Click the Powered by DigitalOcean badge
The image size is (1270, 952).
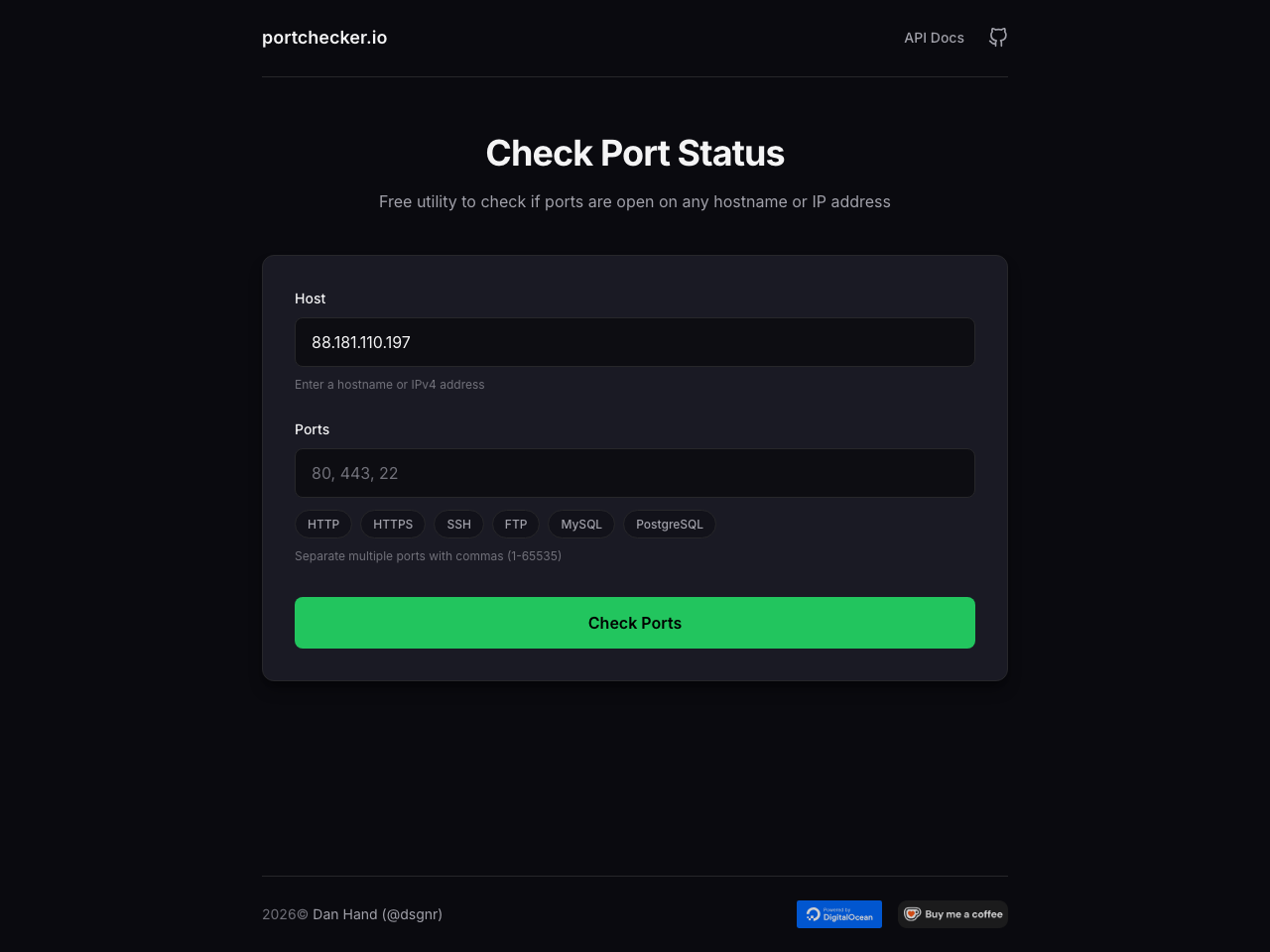(838, 913)
